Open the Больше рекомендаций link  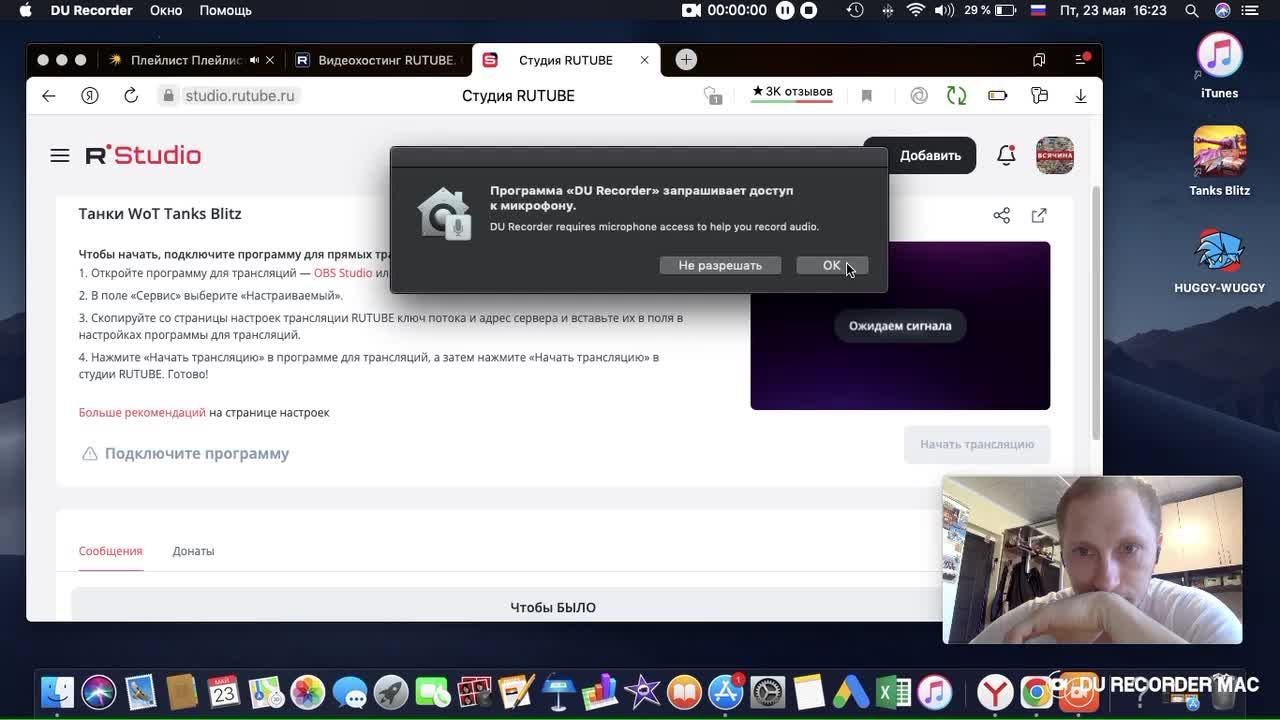[x=142, y=412]
